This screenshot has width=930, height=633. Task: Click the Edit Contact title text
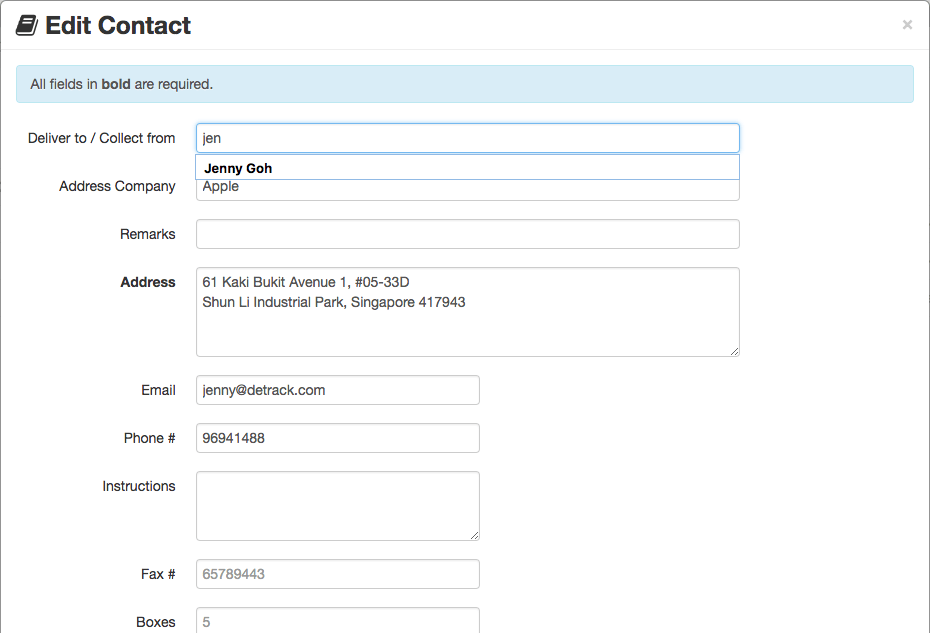click(x=118, y=26)
